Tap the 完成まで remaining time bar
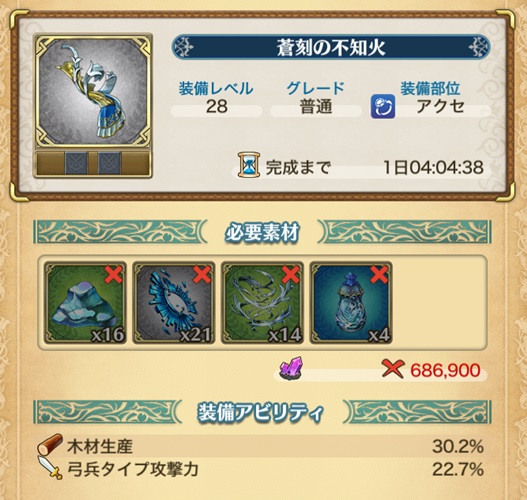 [x=362, y=167]
